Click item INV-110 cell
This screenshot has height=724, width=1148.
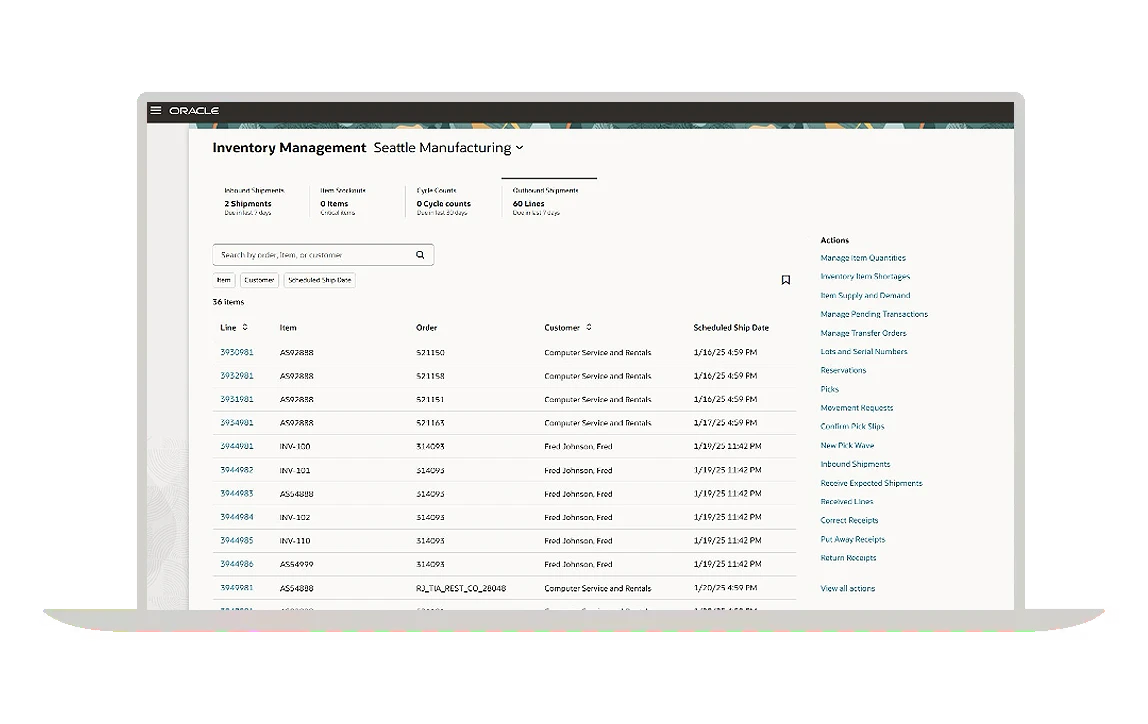click(x=295, y=540)
